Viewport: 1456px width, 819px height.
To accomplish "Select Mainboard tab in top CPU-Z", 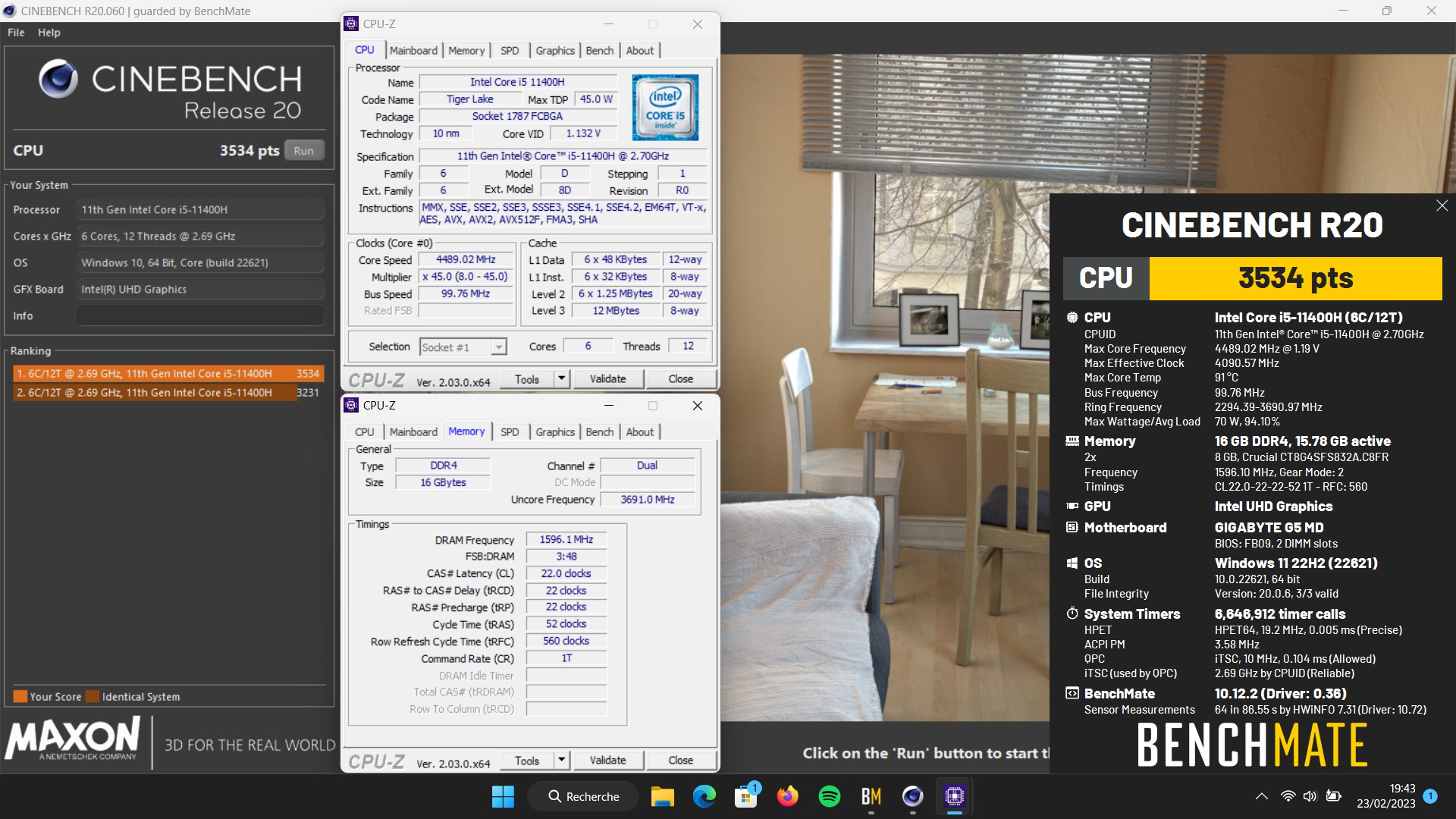I will coord(413,50).
